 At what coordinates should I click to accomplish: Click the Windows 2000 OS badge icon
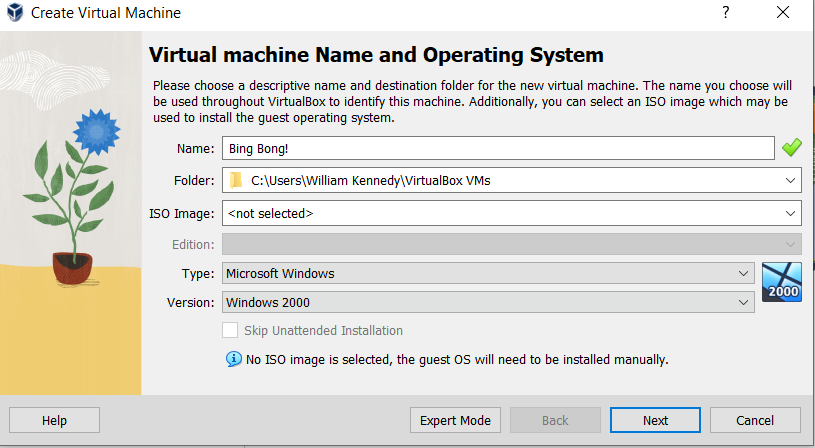pyautogui.click(x=781, y=281)
